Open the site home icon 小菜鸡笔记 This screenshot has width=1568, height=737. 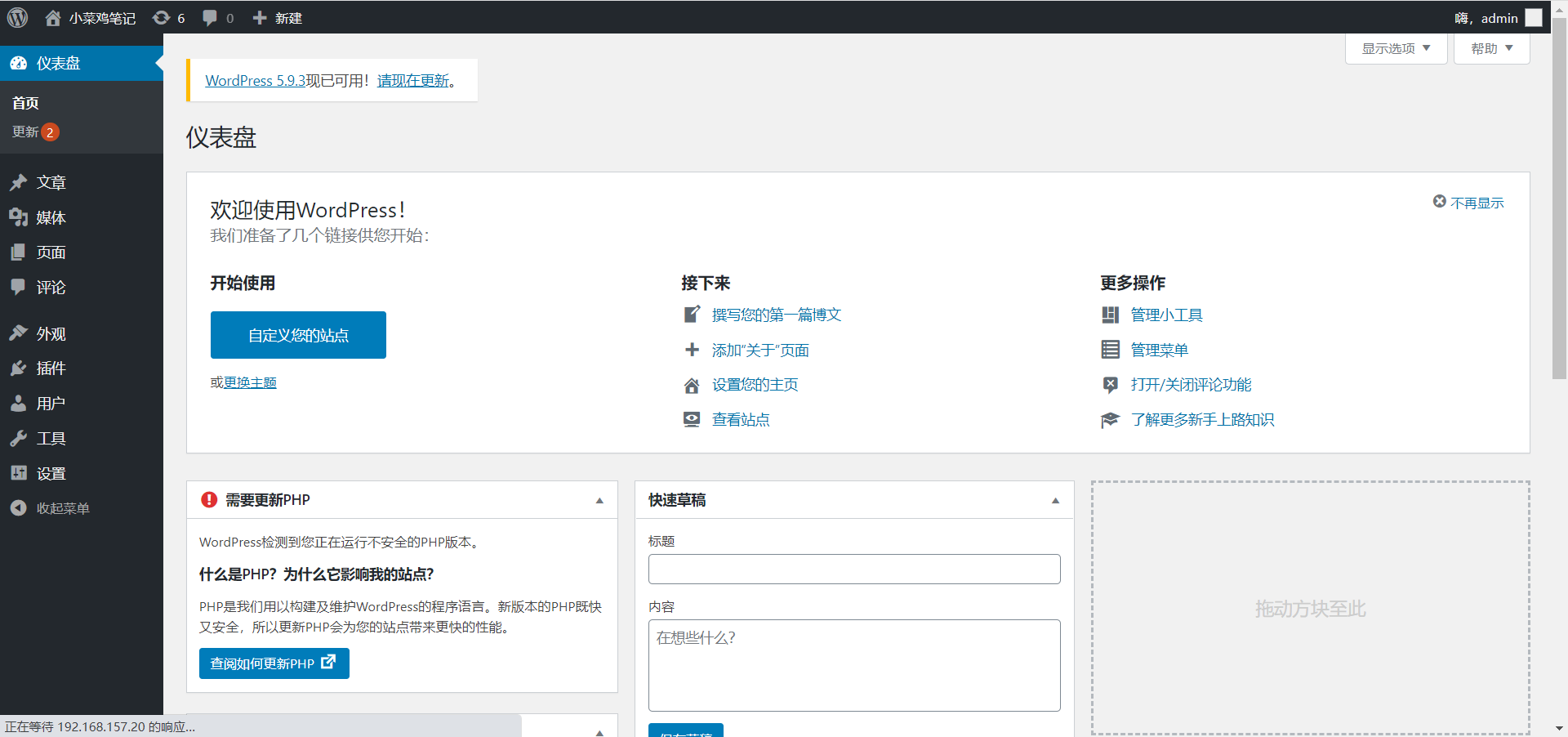coord(53,18)
